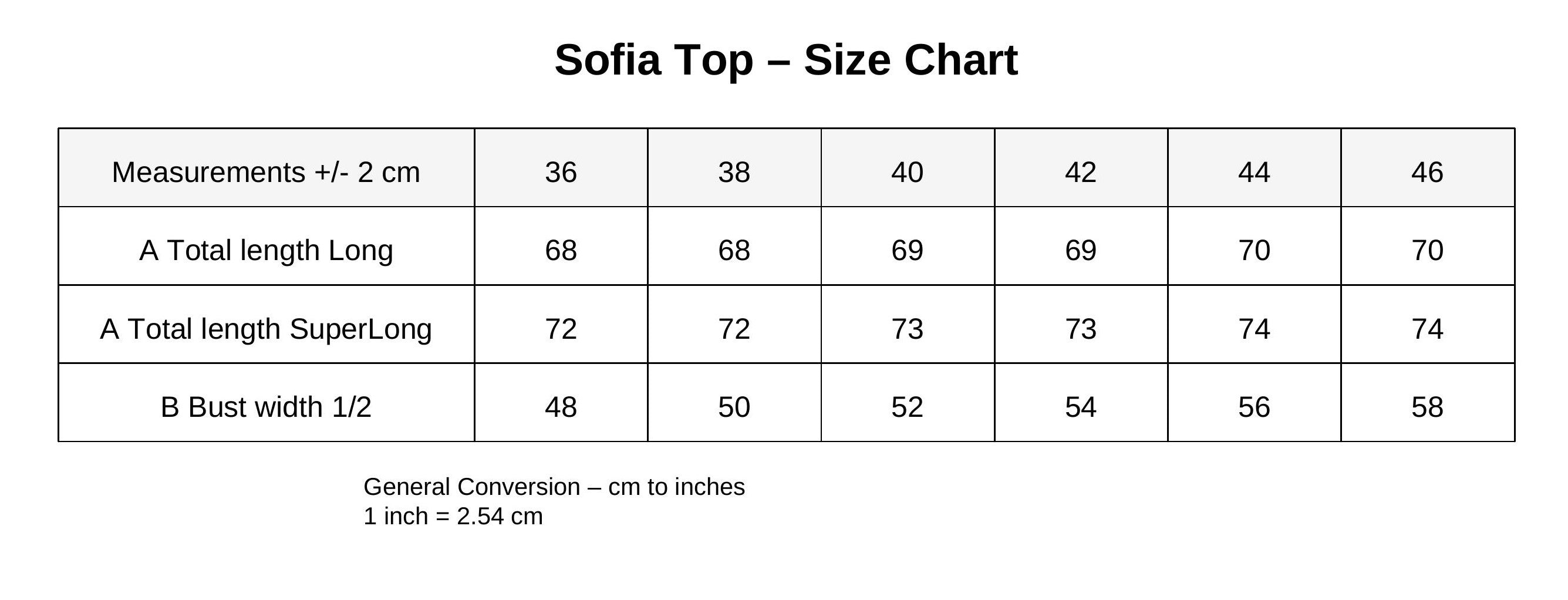Select the size 44 column header
This screenshot has width=1568, height=600.
point(1254,171)
